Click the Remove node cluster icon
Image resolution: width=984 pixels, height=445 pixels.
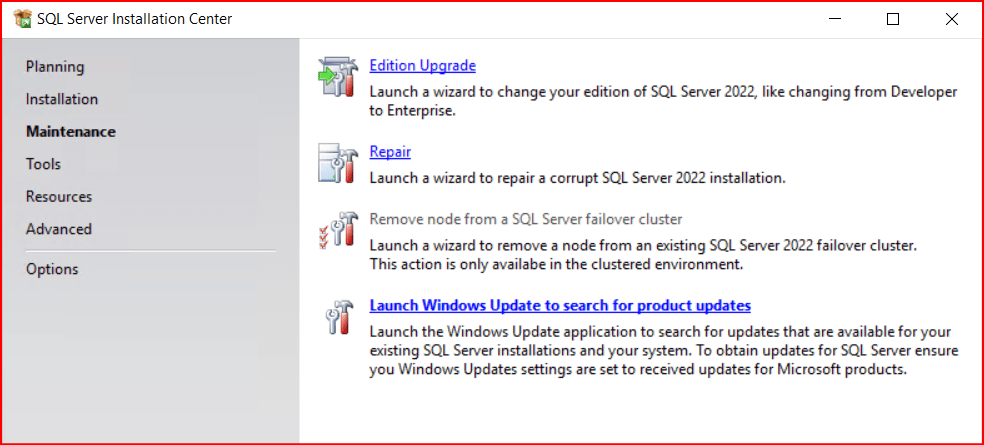tap(336, 230)
